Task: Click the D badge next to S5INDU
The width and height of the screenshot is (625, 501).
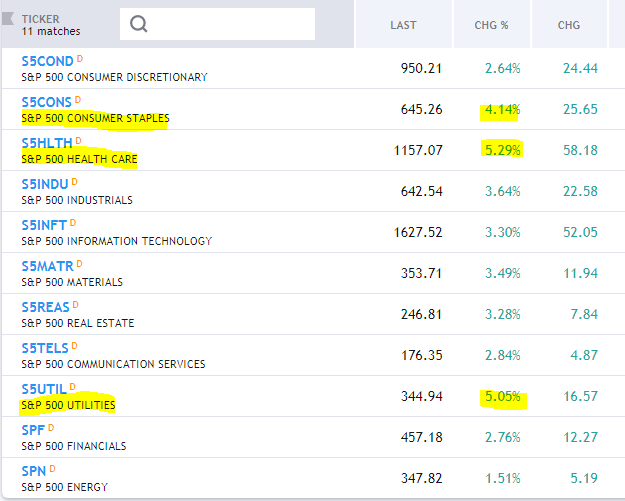Action: (75, 182)
